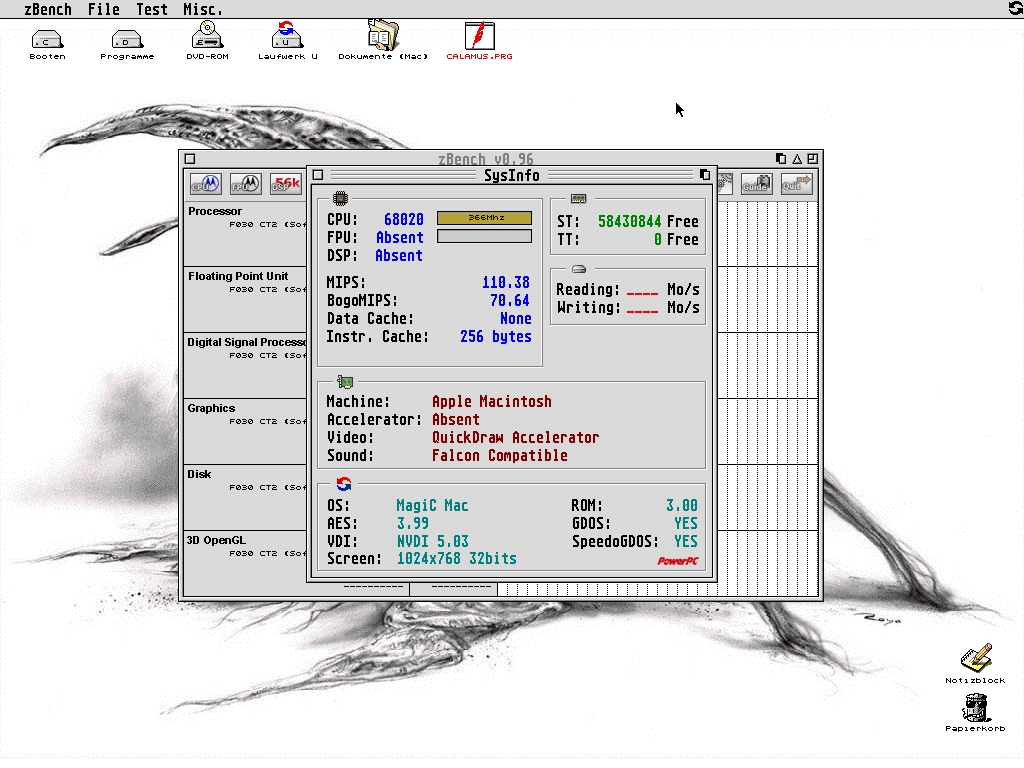Click the Papierkorb trash icon

(x=975, y=708)
